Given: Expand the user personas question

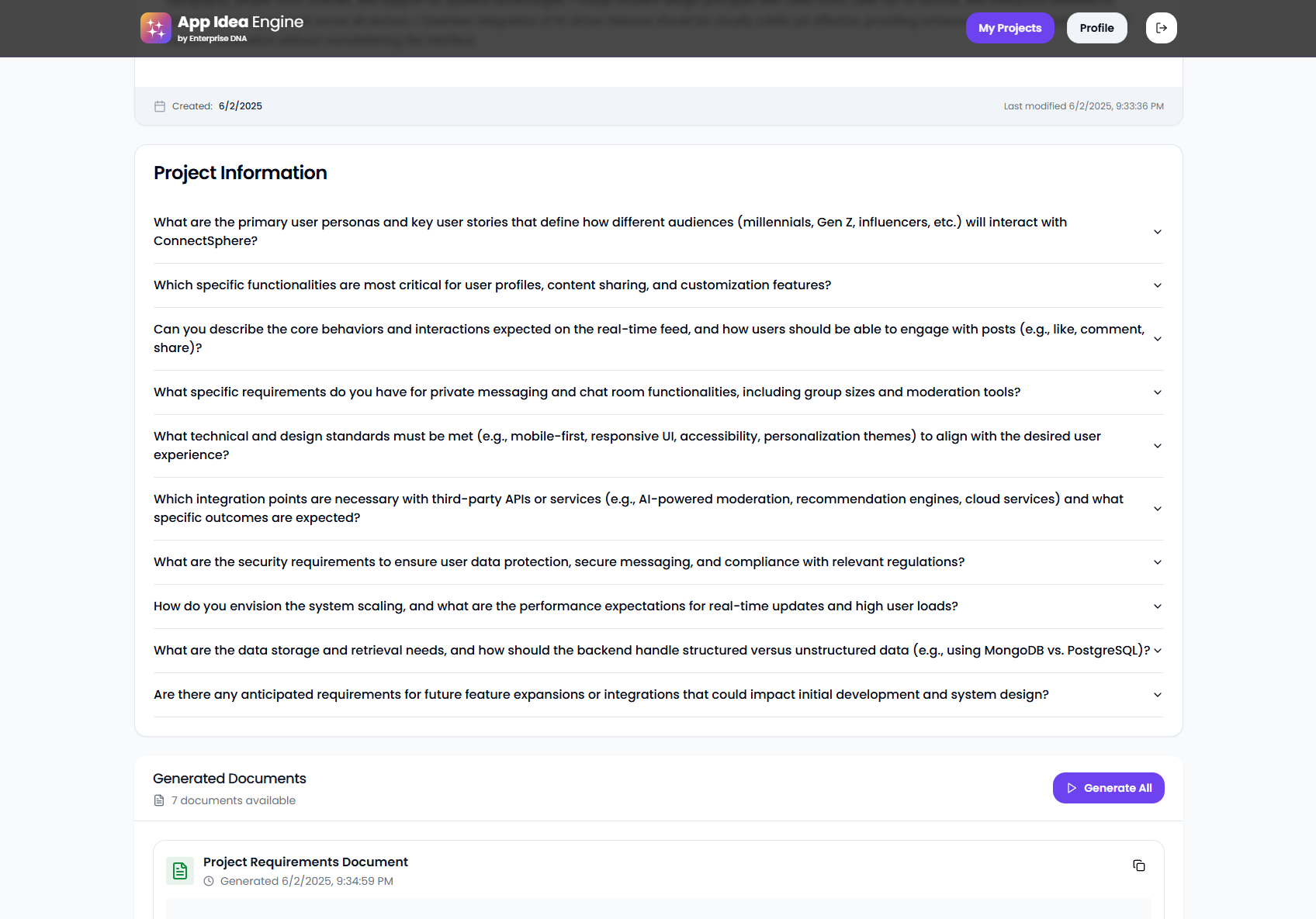Looking at the screenshot, I should point(1157,231).
